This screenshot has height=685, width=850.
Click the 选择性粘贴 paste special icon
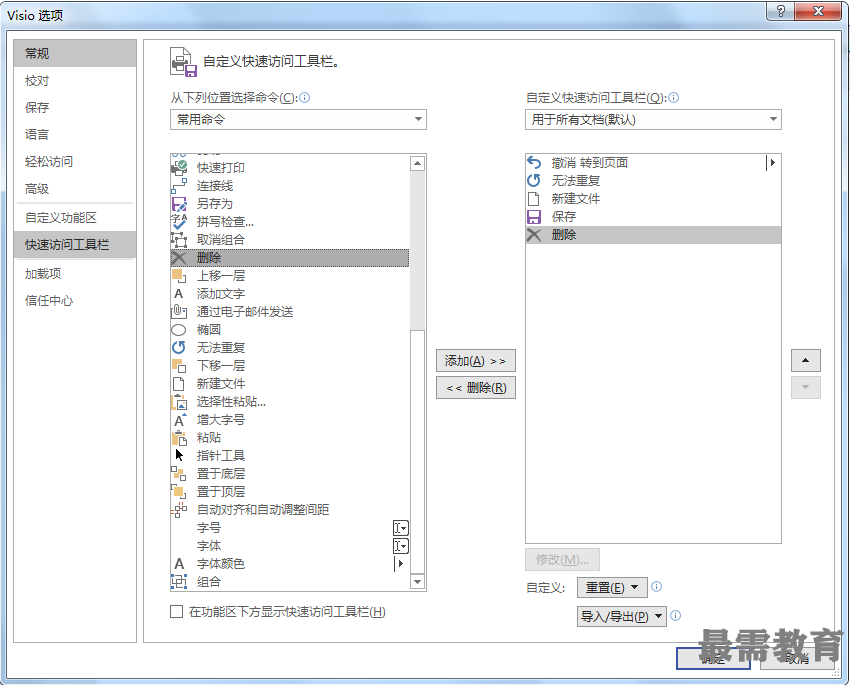coord(179,402)
